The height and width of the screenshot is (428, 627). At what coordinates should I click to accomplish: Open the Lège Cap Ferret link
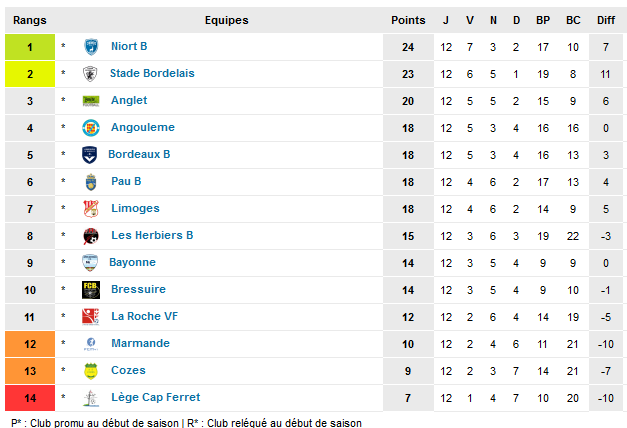[156, 397]
